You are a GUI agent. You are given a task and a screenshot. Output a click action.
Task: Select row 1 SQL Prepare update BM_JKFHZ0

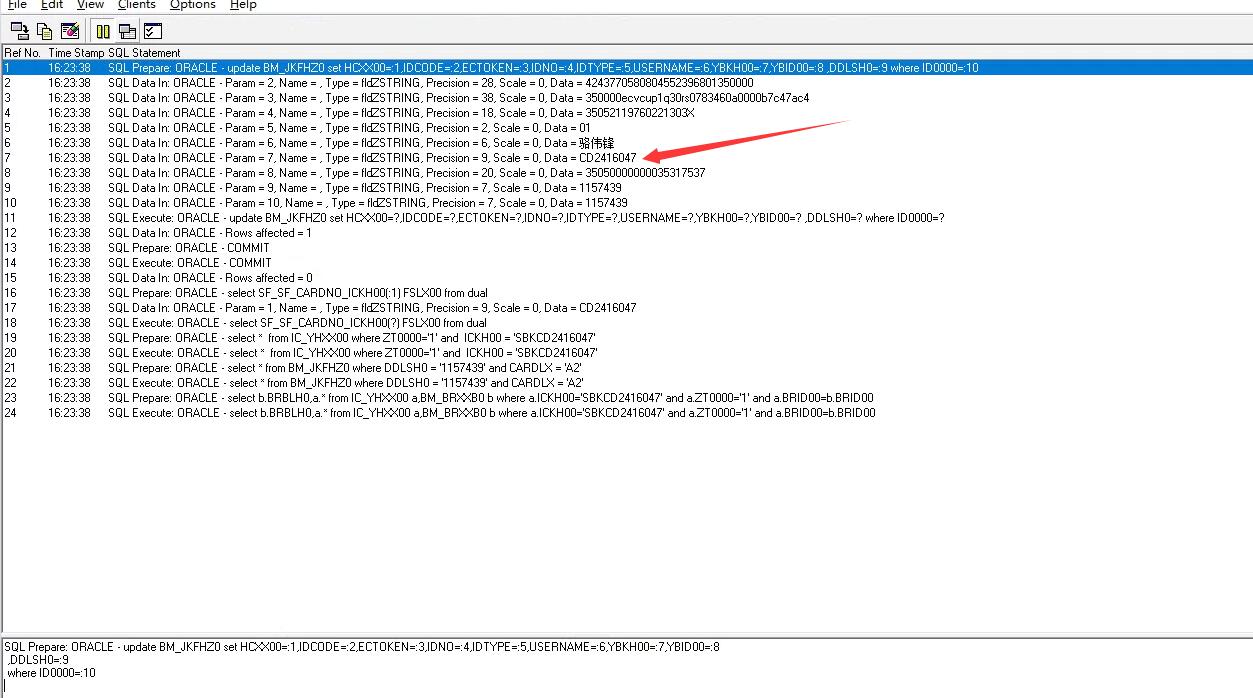[x=626, y=68]
